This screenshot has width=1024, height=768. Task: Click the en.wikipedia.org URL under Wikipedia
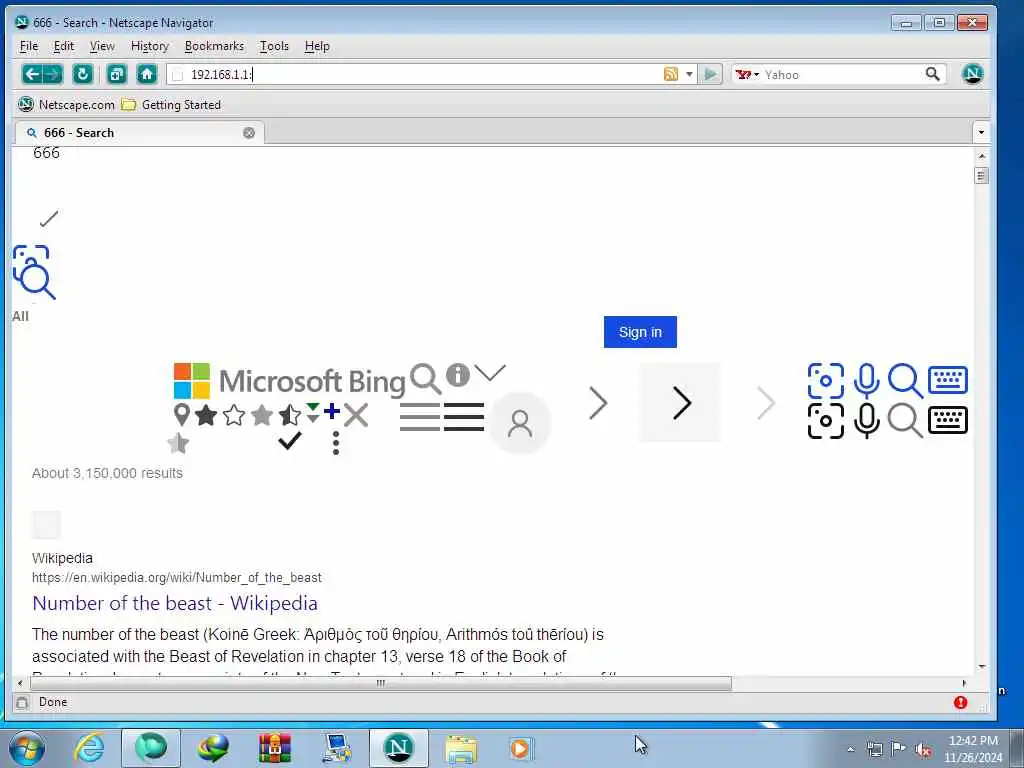(176, 577)
